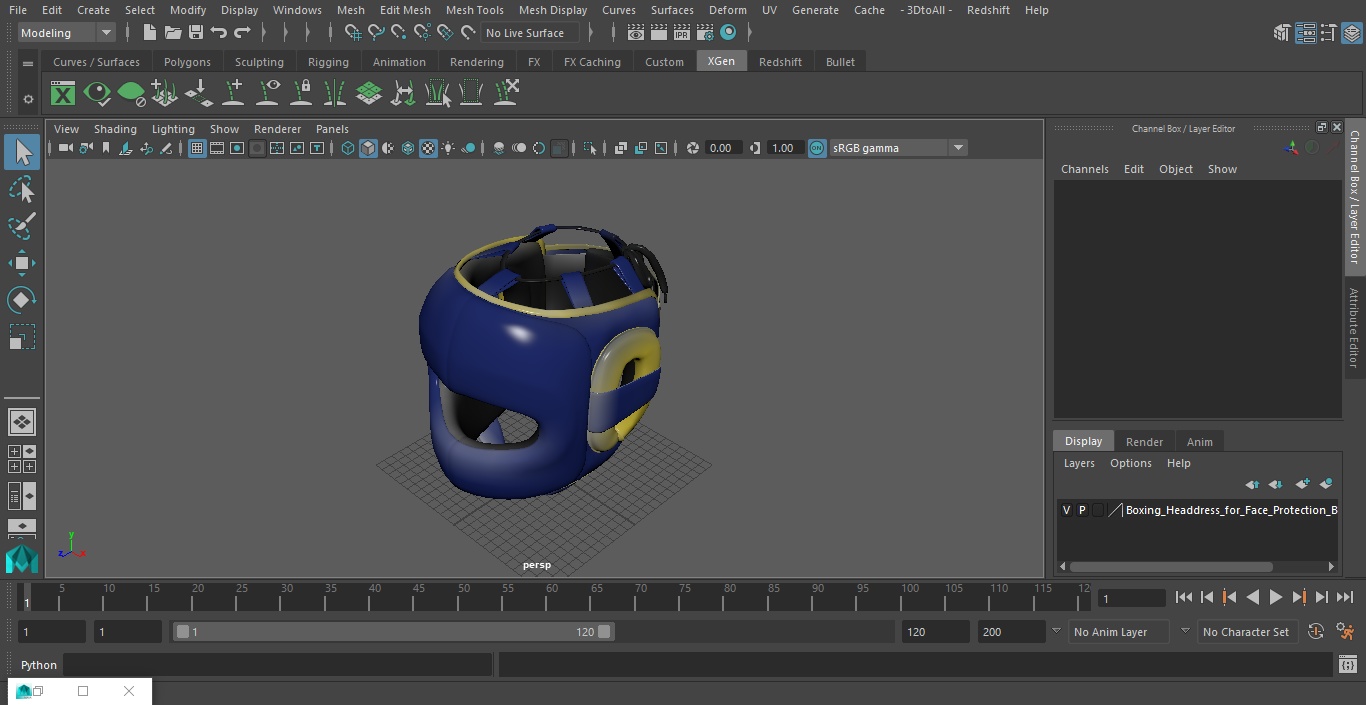1366x705 pixels.
Task: Open the shelf options gear menu
Action: 28,99
